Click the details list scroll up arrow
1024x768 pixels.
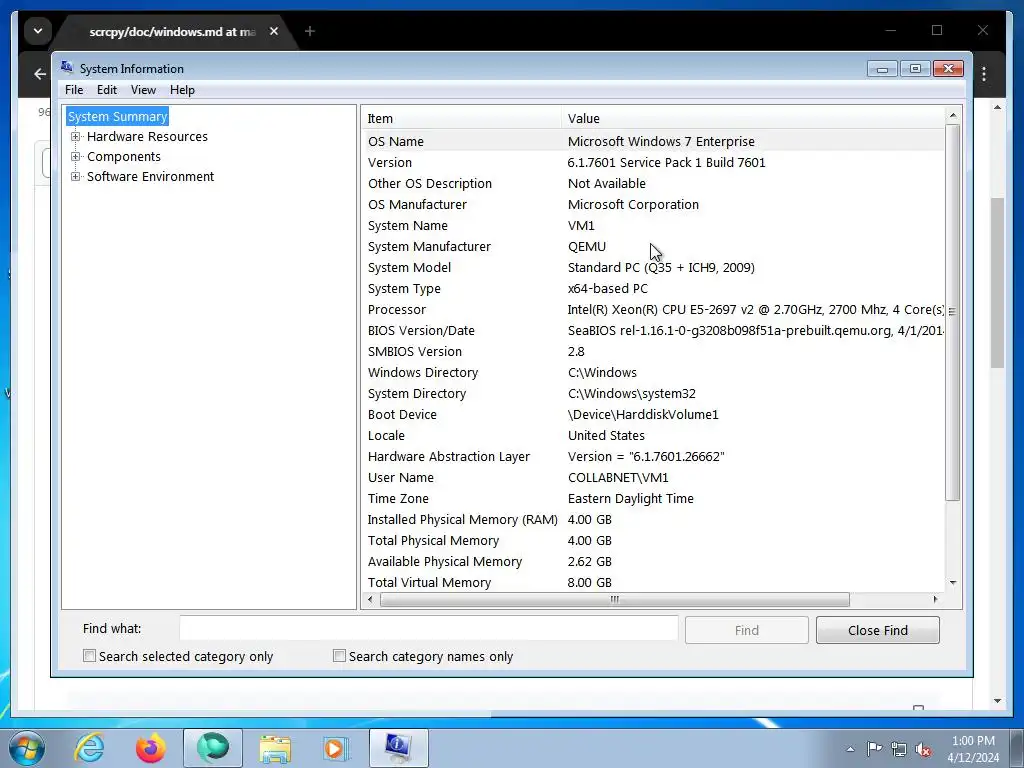coord(953,116)
